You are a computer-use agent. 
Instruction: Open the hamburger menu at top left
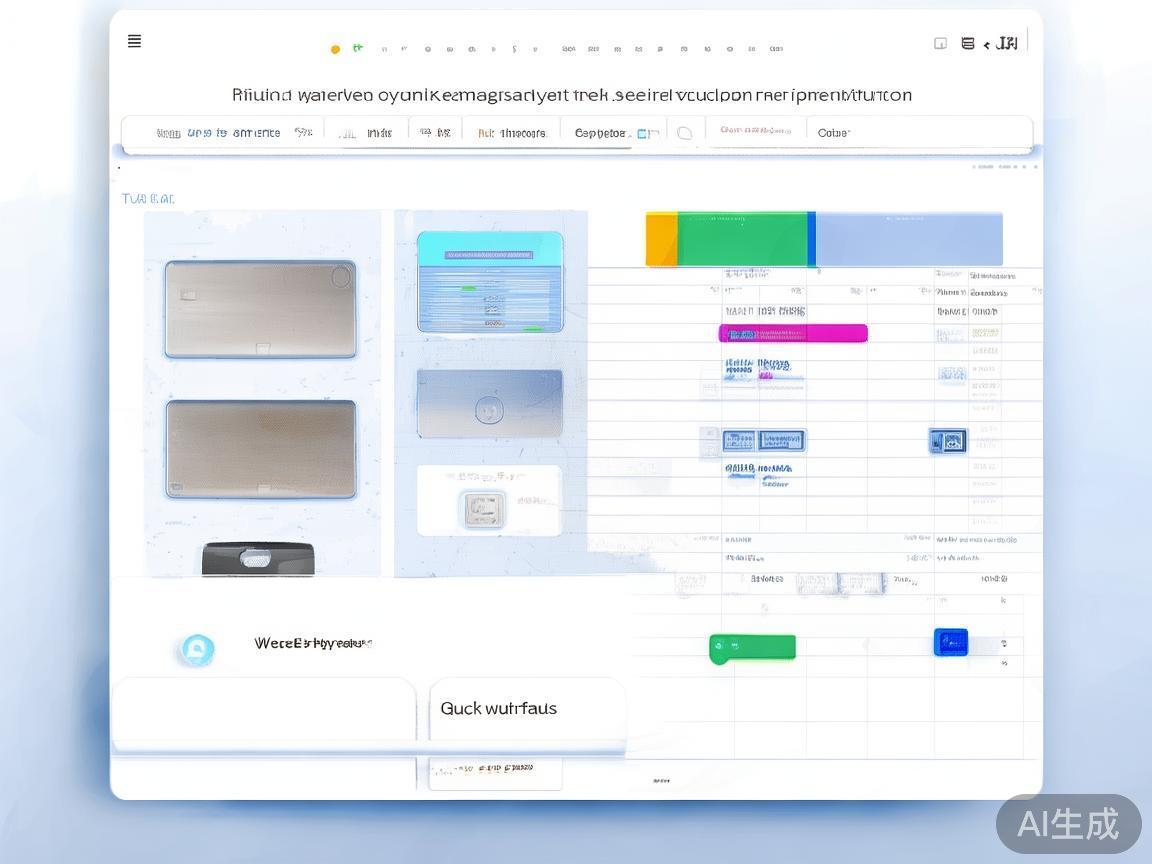135,41
